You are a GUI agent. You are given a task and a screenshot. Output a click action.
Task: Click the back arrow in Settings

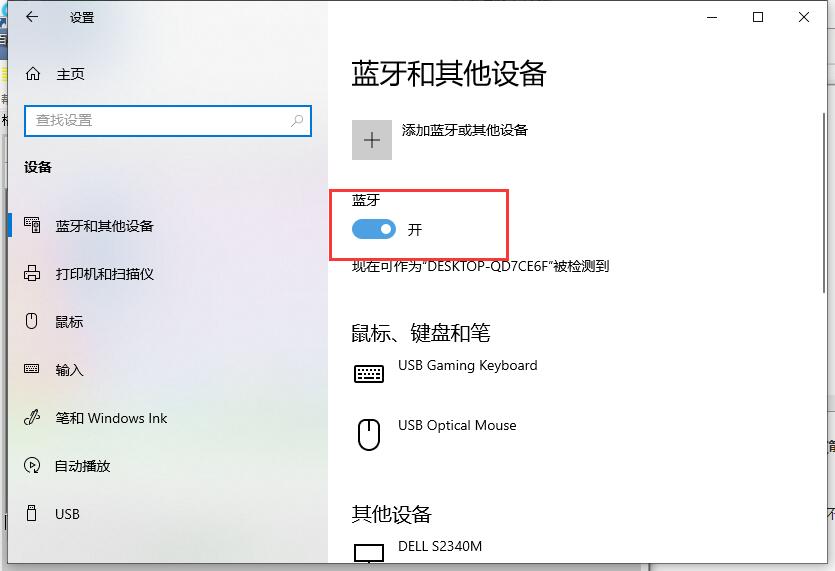click(x=32, y=17)
